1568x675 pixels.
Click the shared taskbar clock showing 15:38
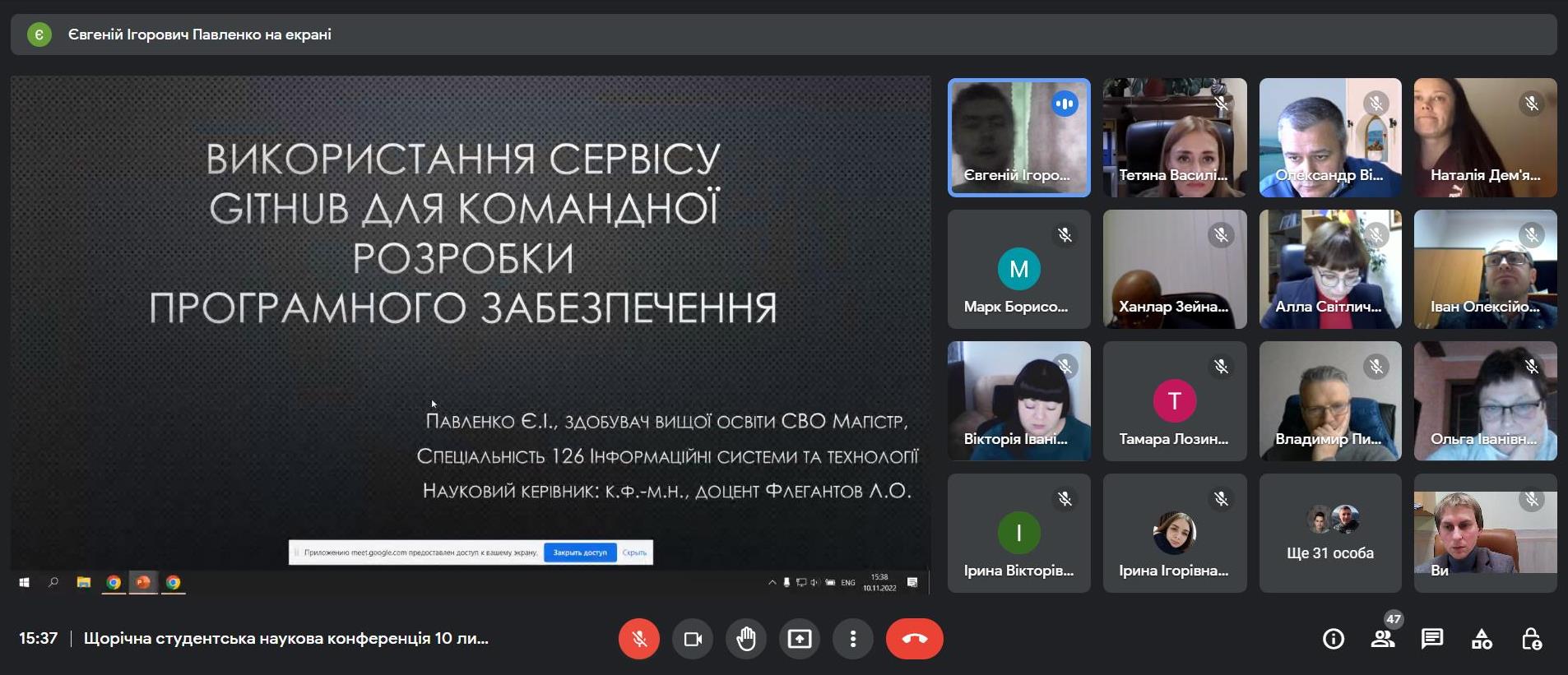(x=879, y=582)
